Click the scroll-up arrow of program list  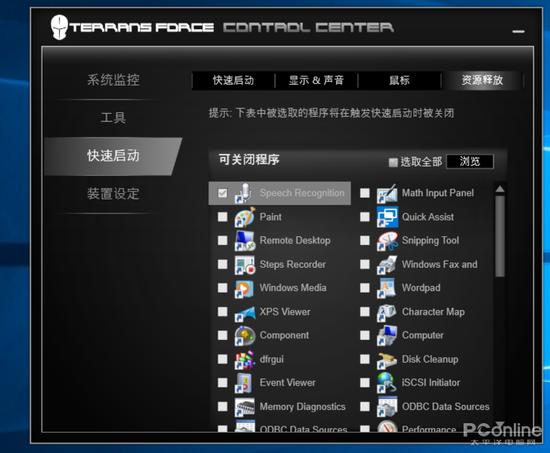(500, 189)
